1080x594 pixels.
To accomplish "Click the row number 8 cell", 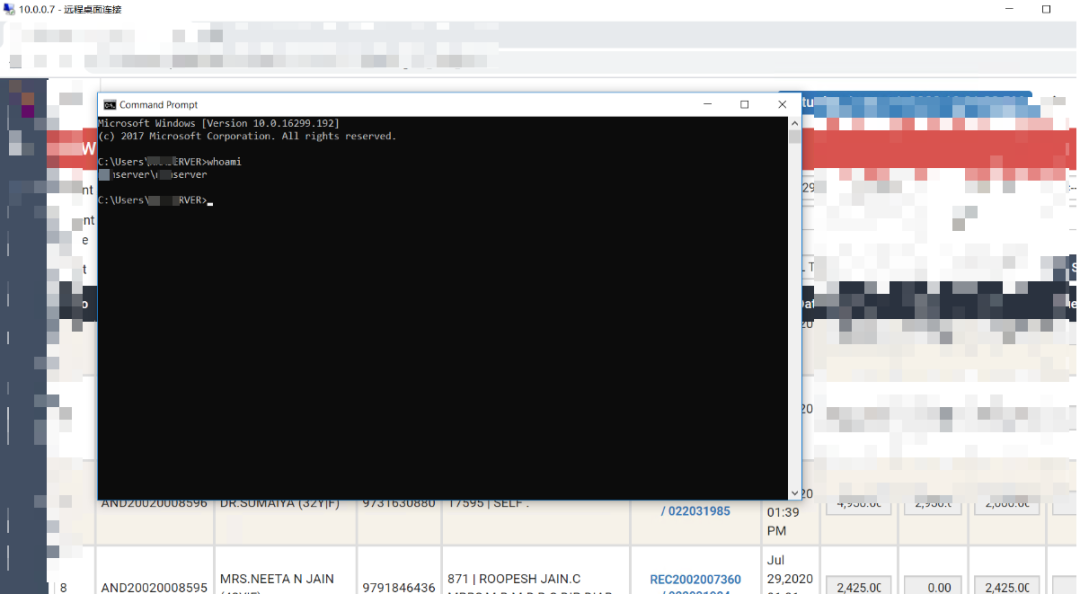I will (63, 587).
